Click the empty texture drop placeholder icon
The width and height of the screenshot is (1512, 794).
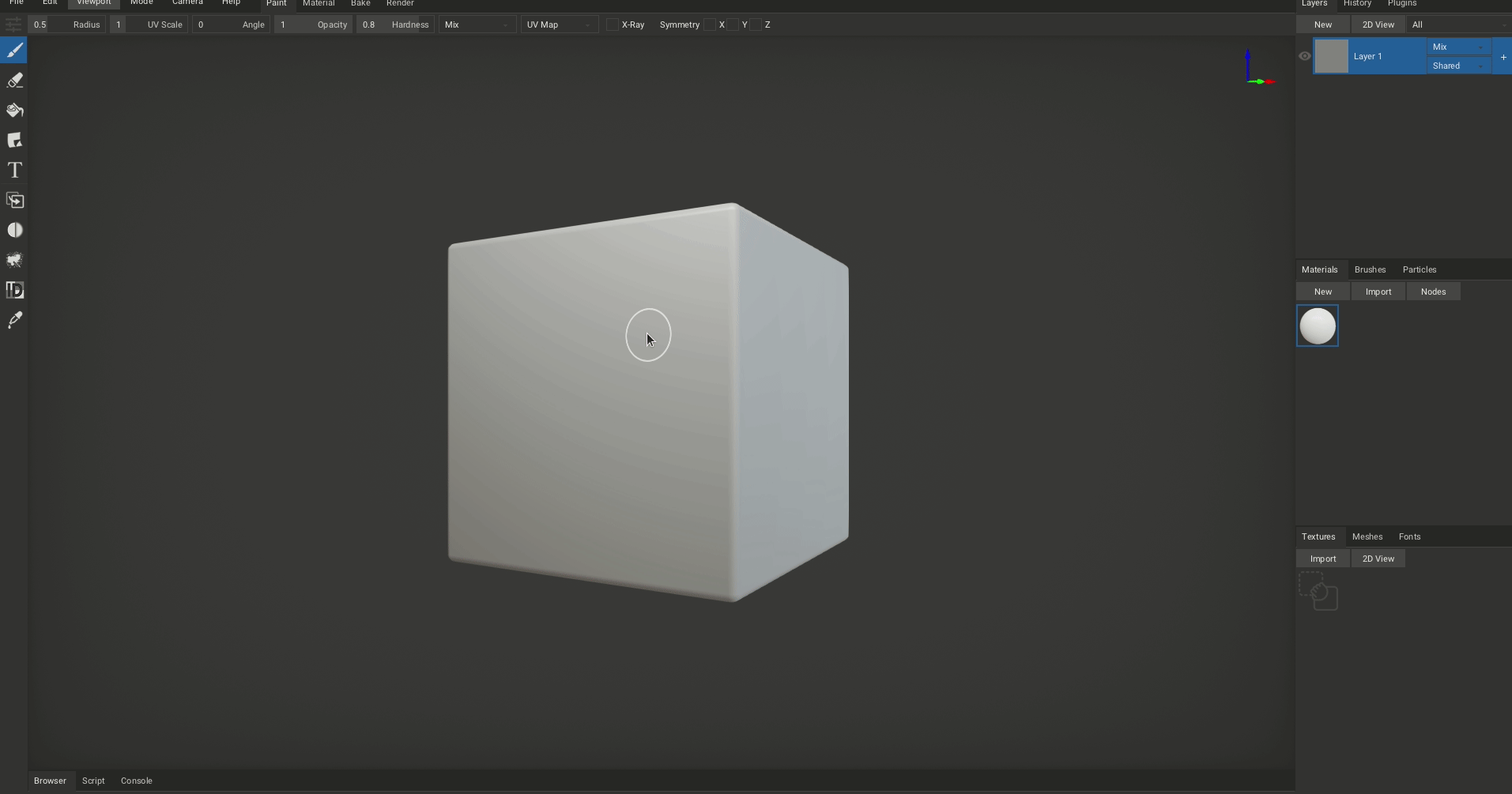point(1318,591)
